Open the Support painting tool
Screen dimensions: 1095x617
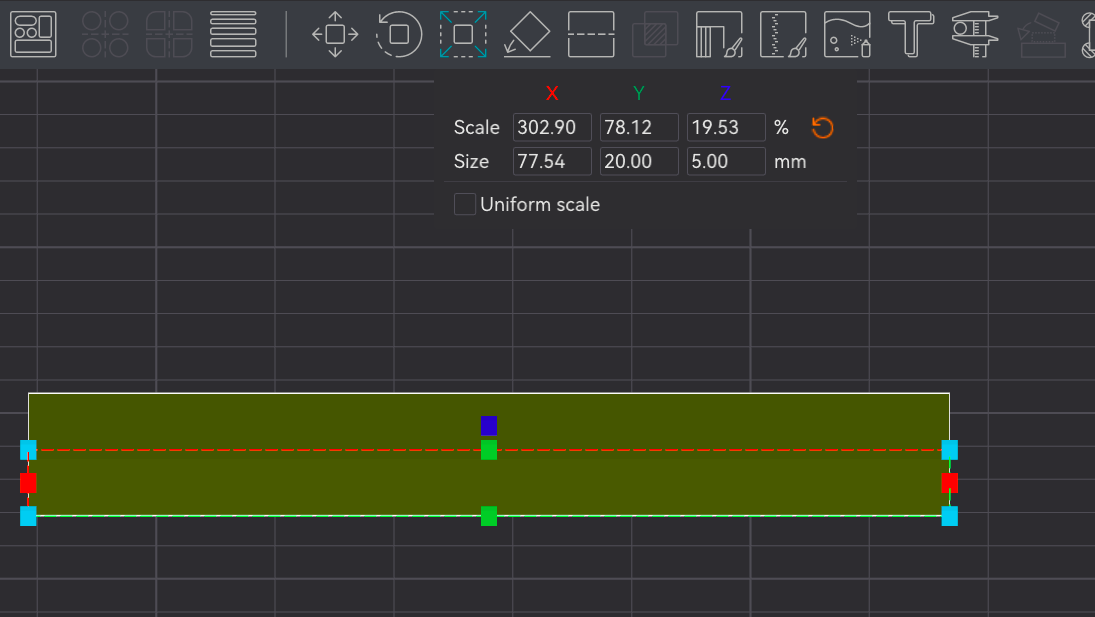(719, 34)
